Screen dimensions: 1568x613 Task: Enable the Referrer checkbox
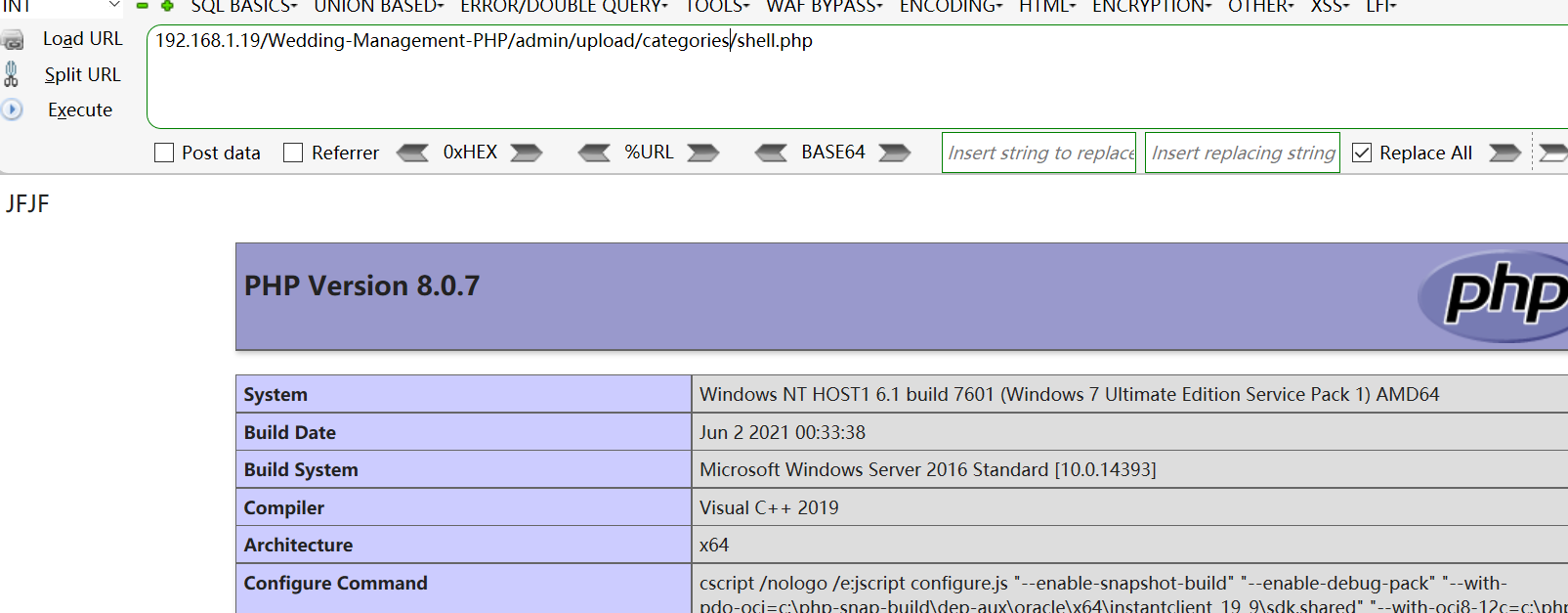coord(293,153)
